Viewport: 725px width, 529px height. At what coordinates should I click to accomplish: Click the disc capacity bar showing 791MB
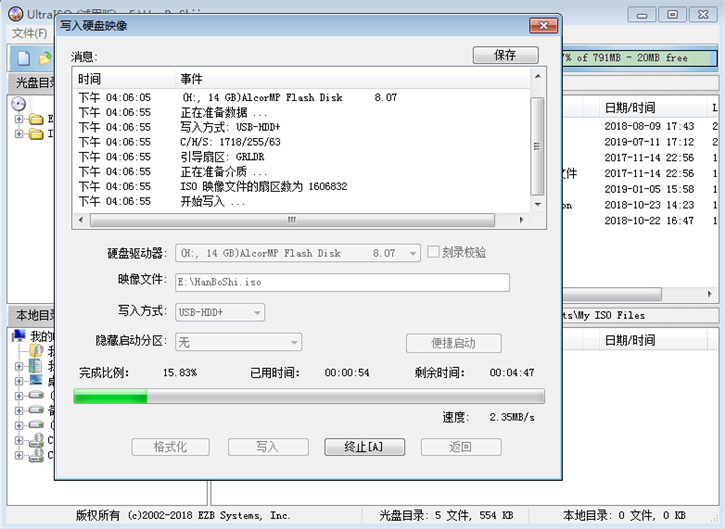point(639,58)
